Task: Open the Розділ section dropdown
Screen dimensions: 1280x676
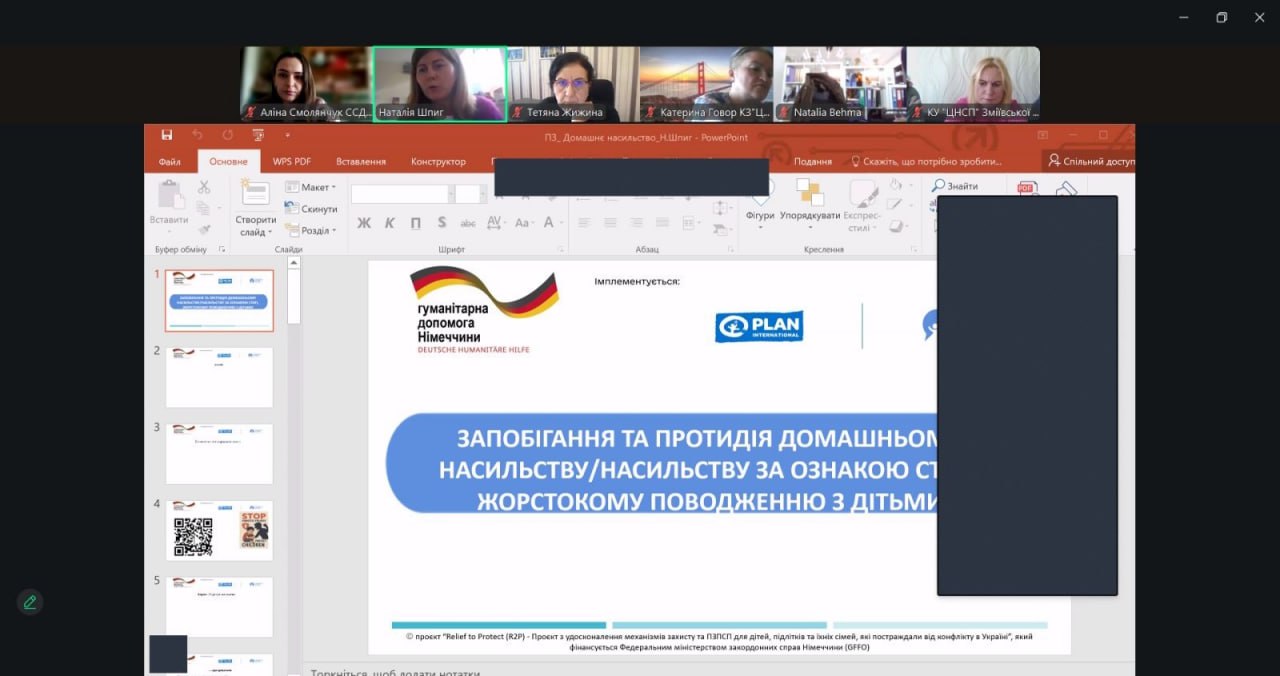Action: (x=311, y=231)
